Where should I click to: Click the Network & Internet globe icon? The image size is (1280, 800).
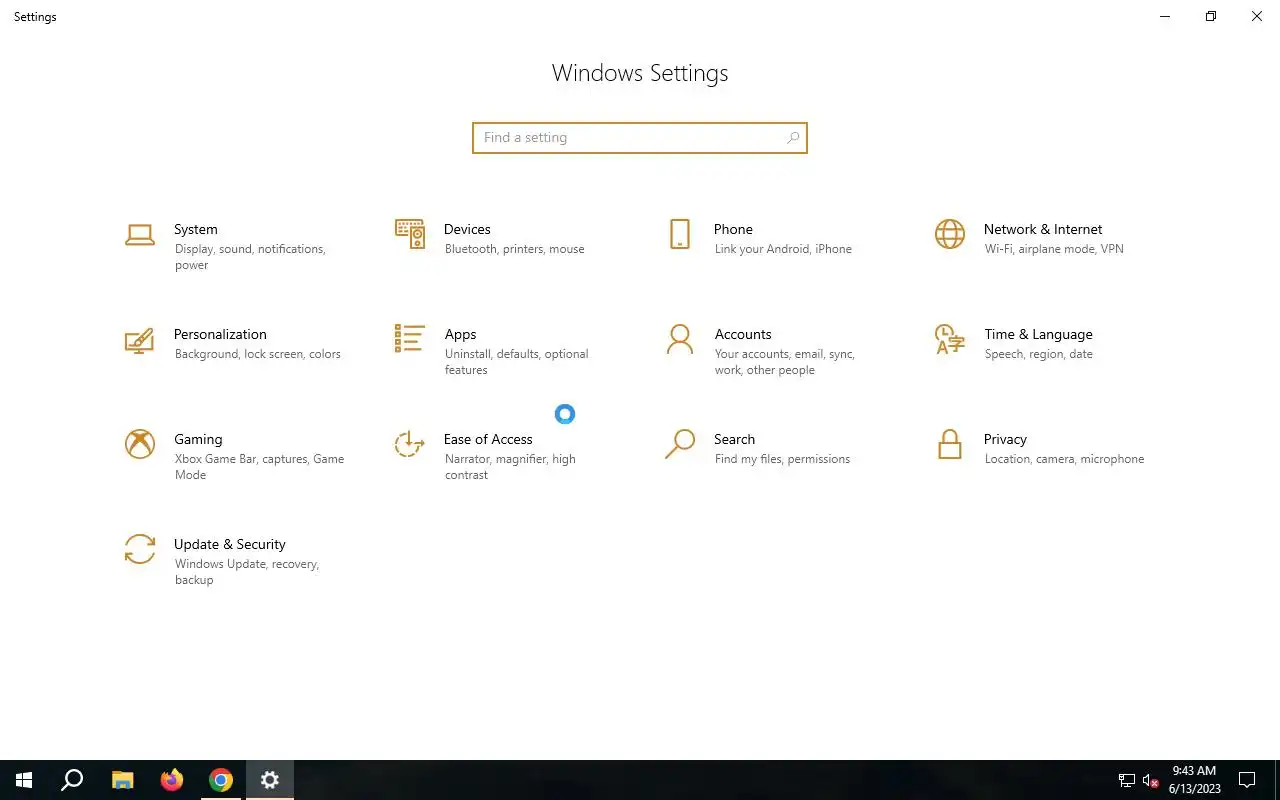[950, 234]
